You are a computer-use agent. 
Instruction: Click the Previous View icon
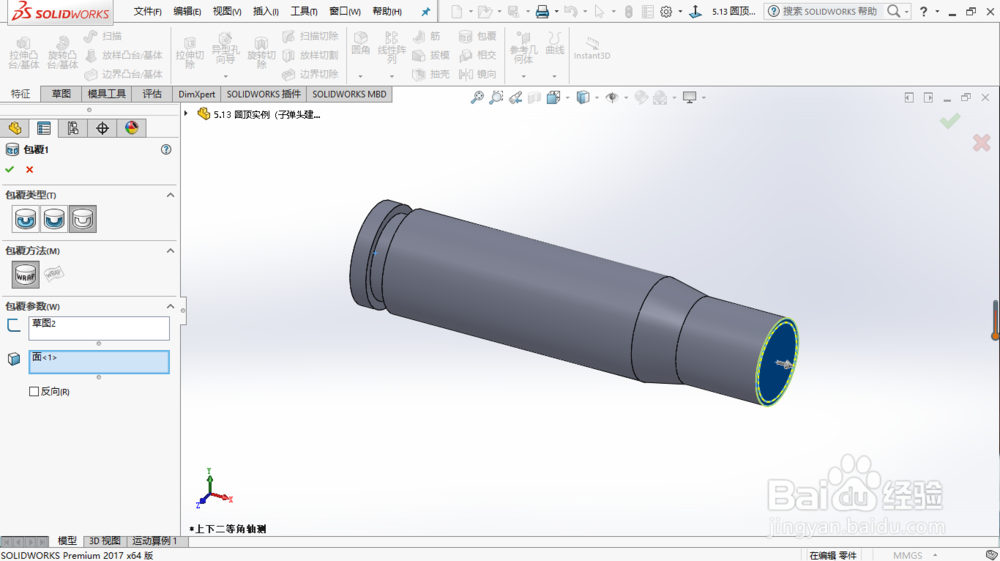[x=515, y=98]
